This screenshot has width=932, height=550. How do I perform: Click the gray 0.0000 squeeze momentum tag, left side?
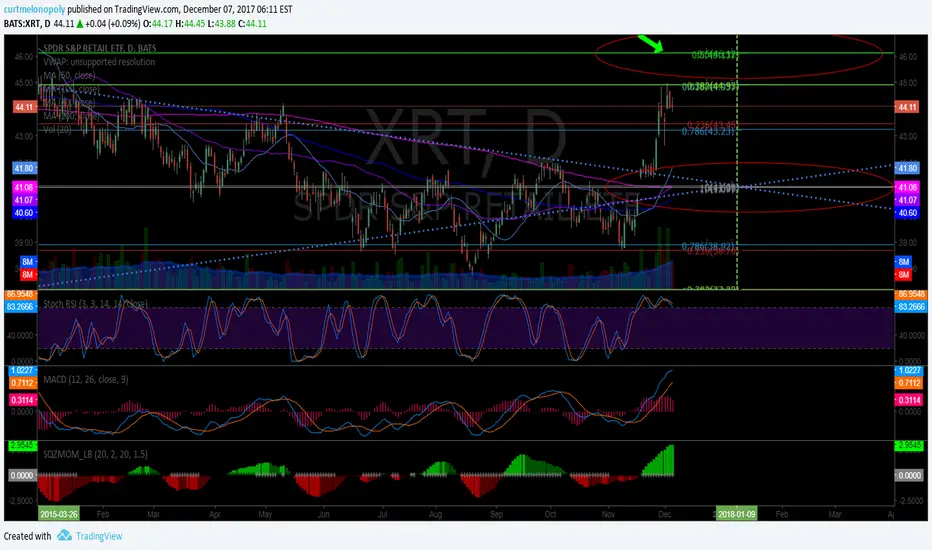(x=22, y=476)
